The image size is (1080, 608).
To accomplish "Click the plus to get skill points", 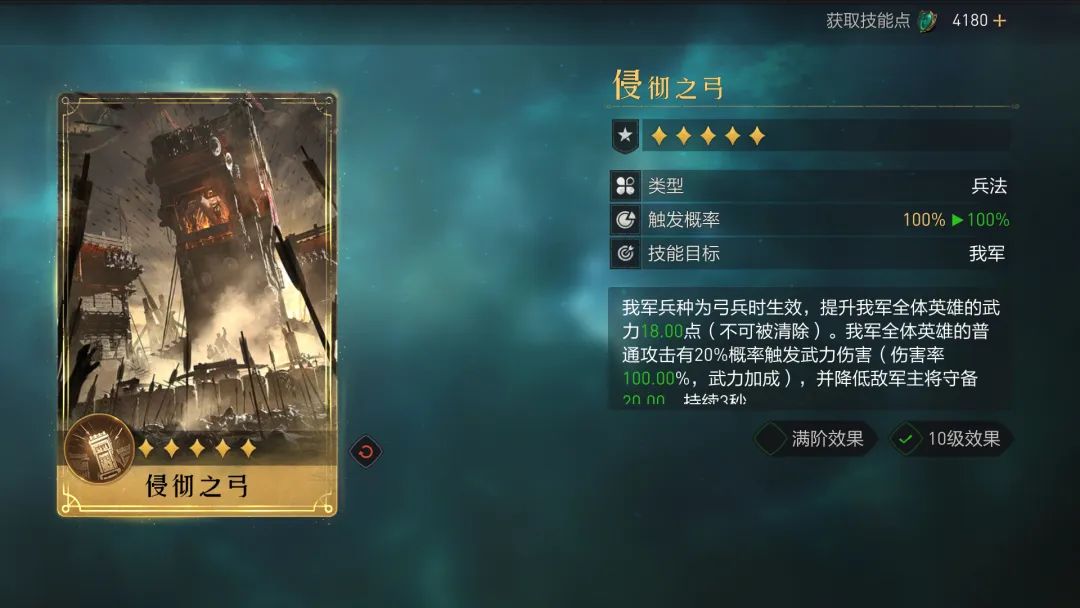I will click(999, 21).
